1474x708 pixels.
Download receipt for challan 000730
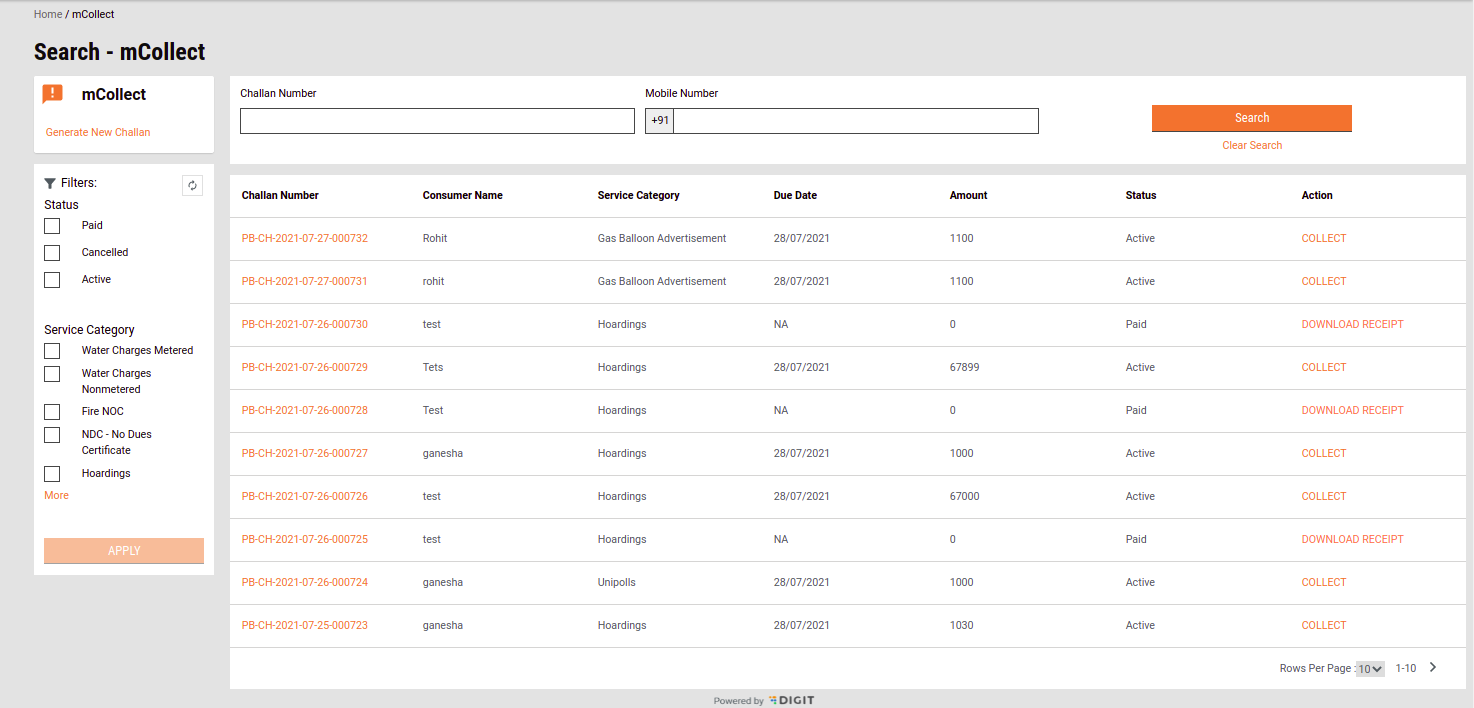click(1352, 325)
